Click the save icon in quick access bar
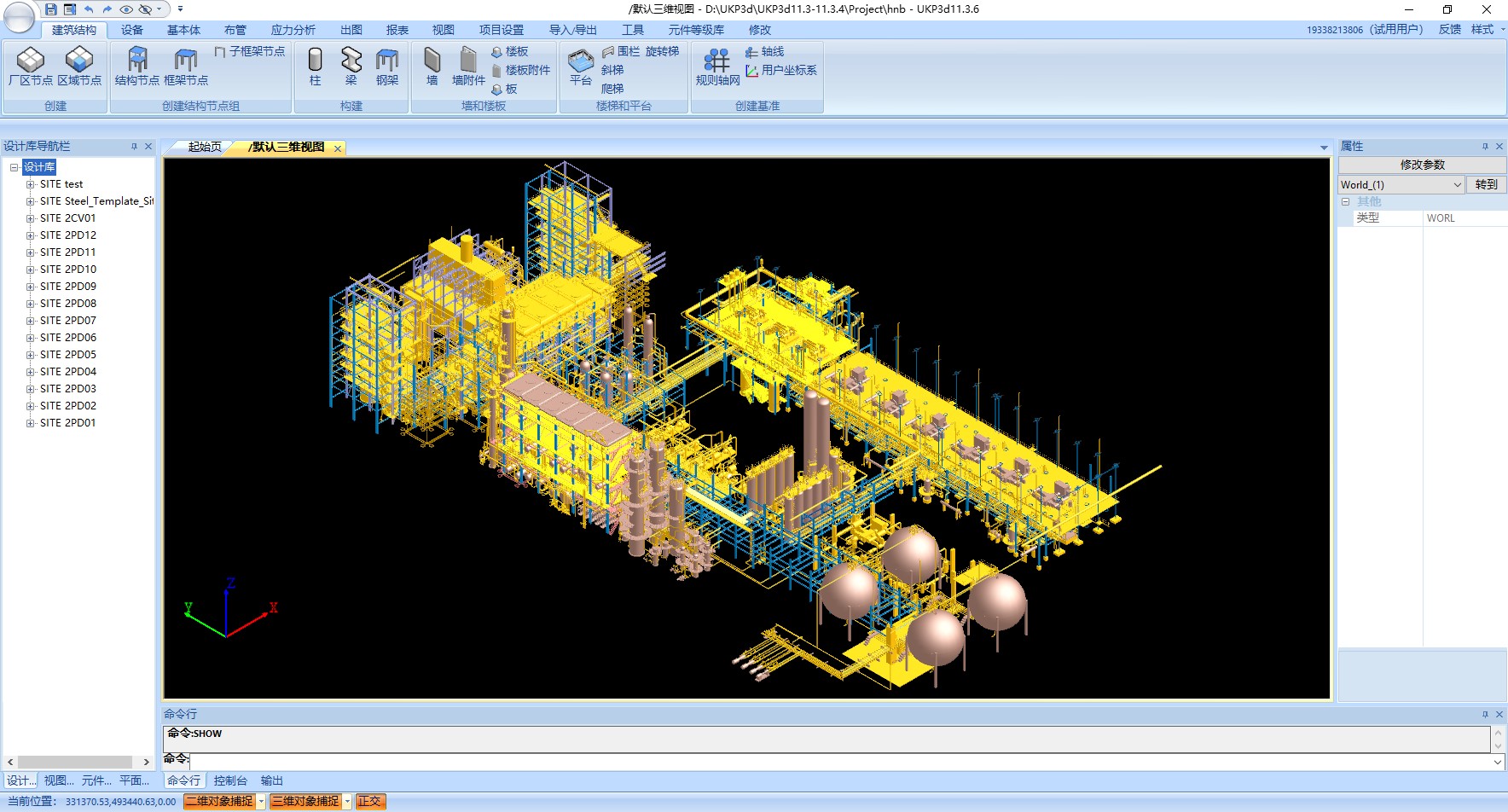The height and width of the screenshot is (812, 1508). [x=51, y=9]
